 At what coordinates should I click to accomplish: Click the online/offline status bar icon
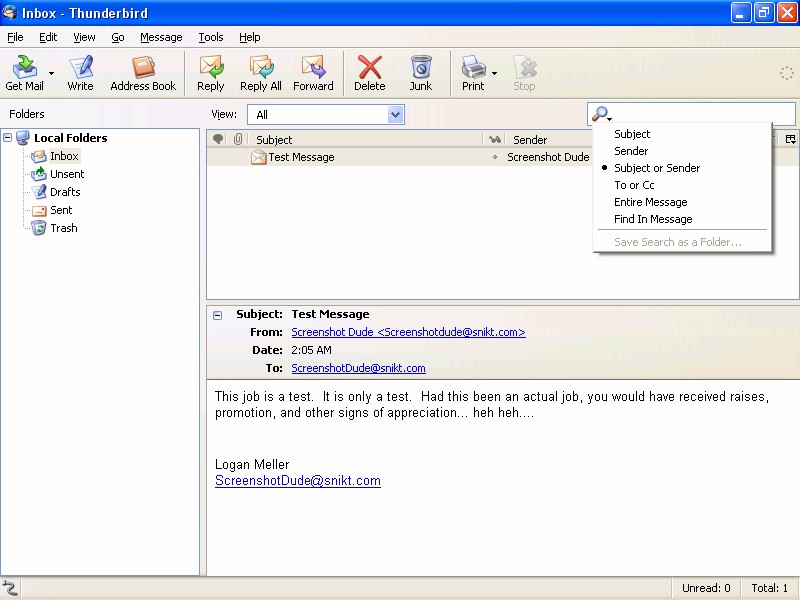[x=9, y=588]
